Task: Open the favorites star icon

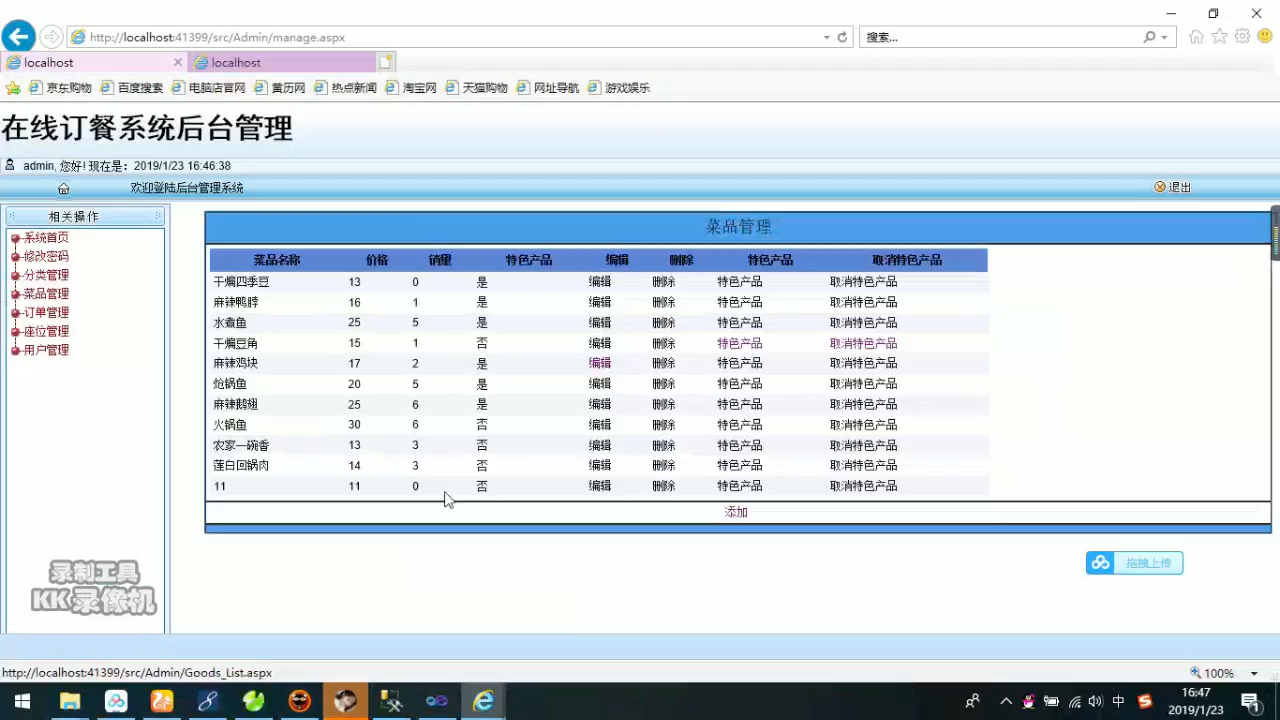Action: 1219,37
